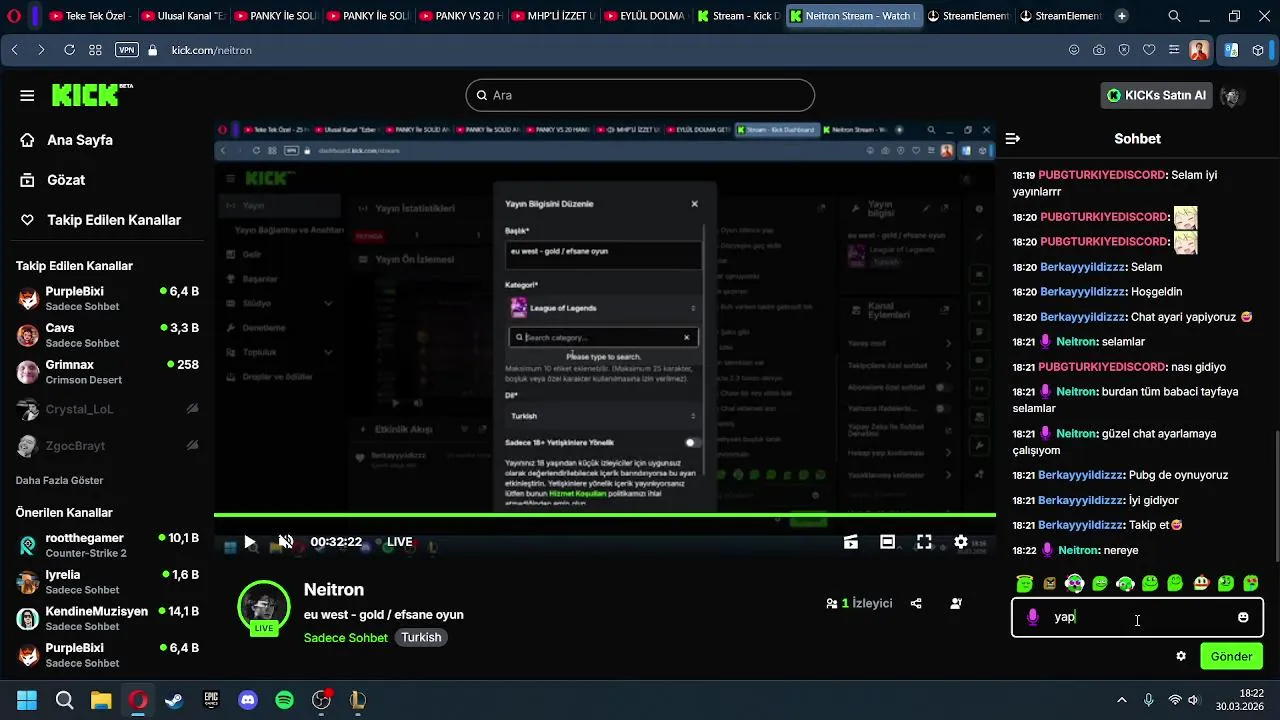Switch to the 'Stream - Kick D' tab
This screenshot has width=1280, height=720.
point(739,16)
